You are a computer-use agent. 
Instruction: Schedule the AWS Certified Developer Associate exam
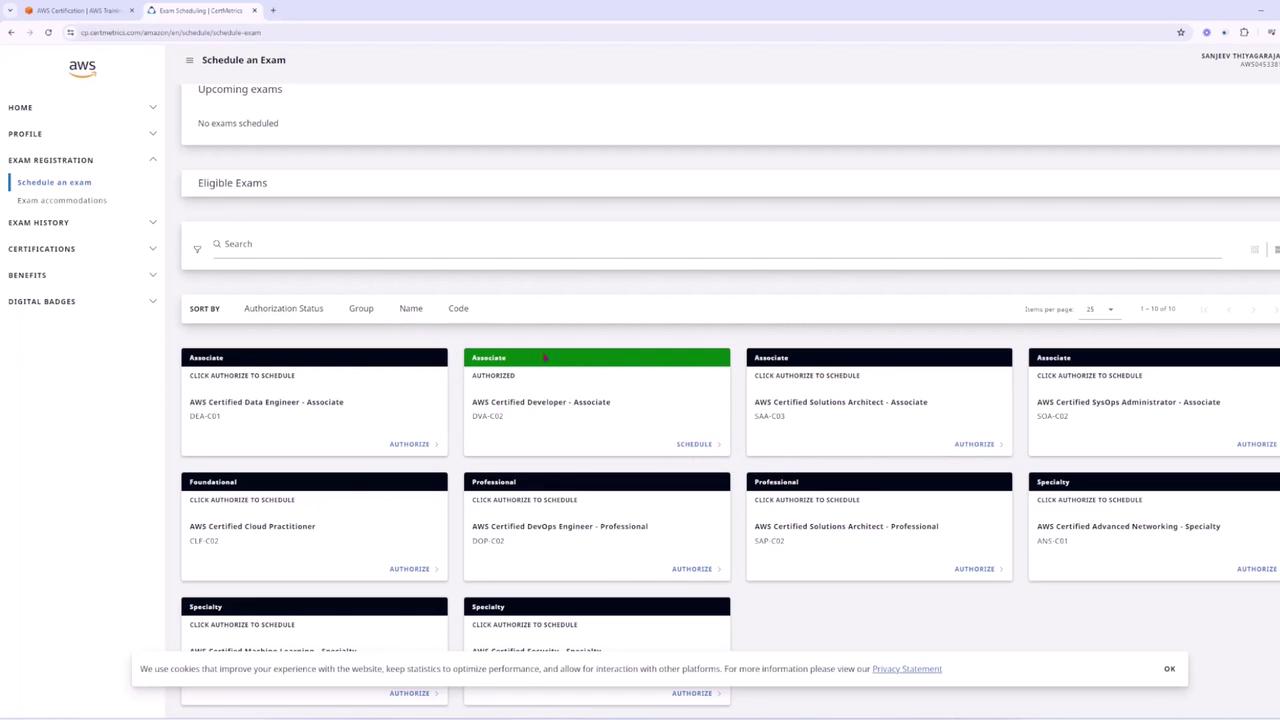click(698, 444)
